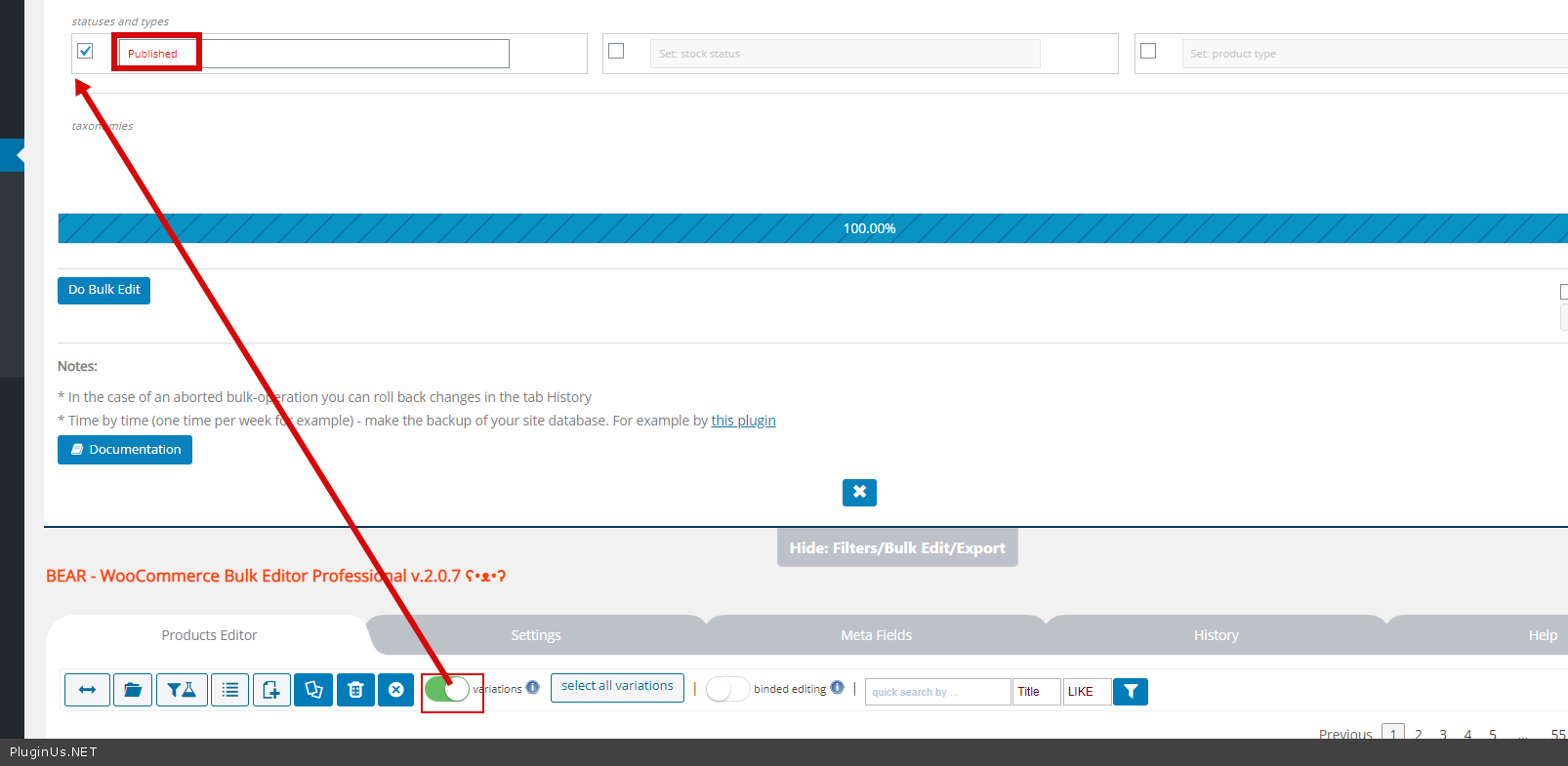Open the Set: product type dropdown

[1375, 54]
